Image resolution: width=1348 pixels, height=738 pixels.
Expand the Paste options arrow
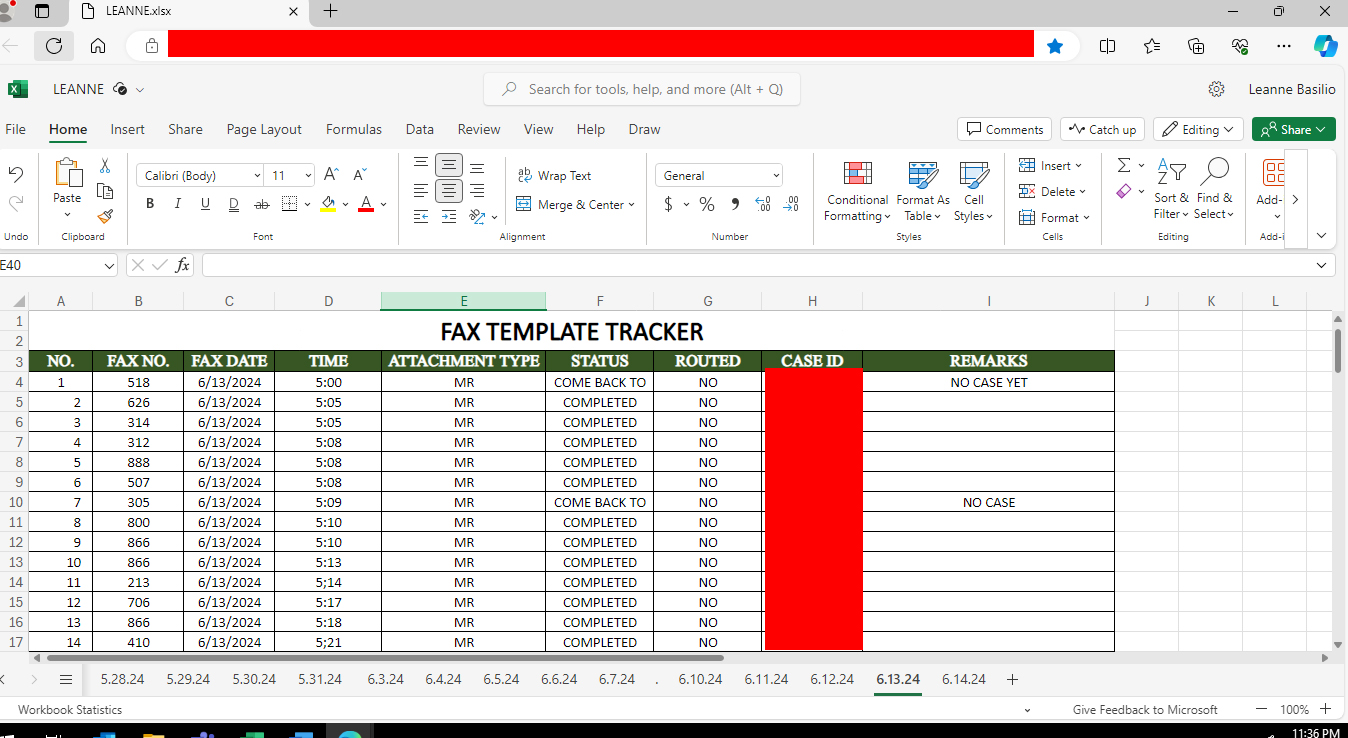pos(67,214)
